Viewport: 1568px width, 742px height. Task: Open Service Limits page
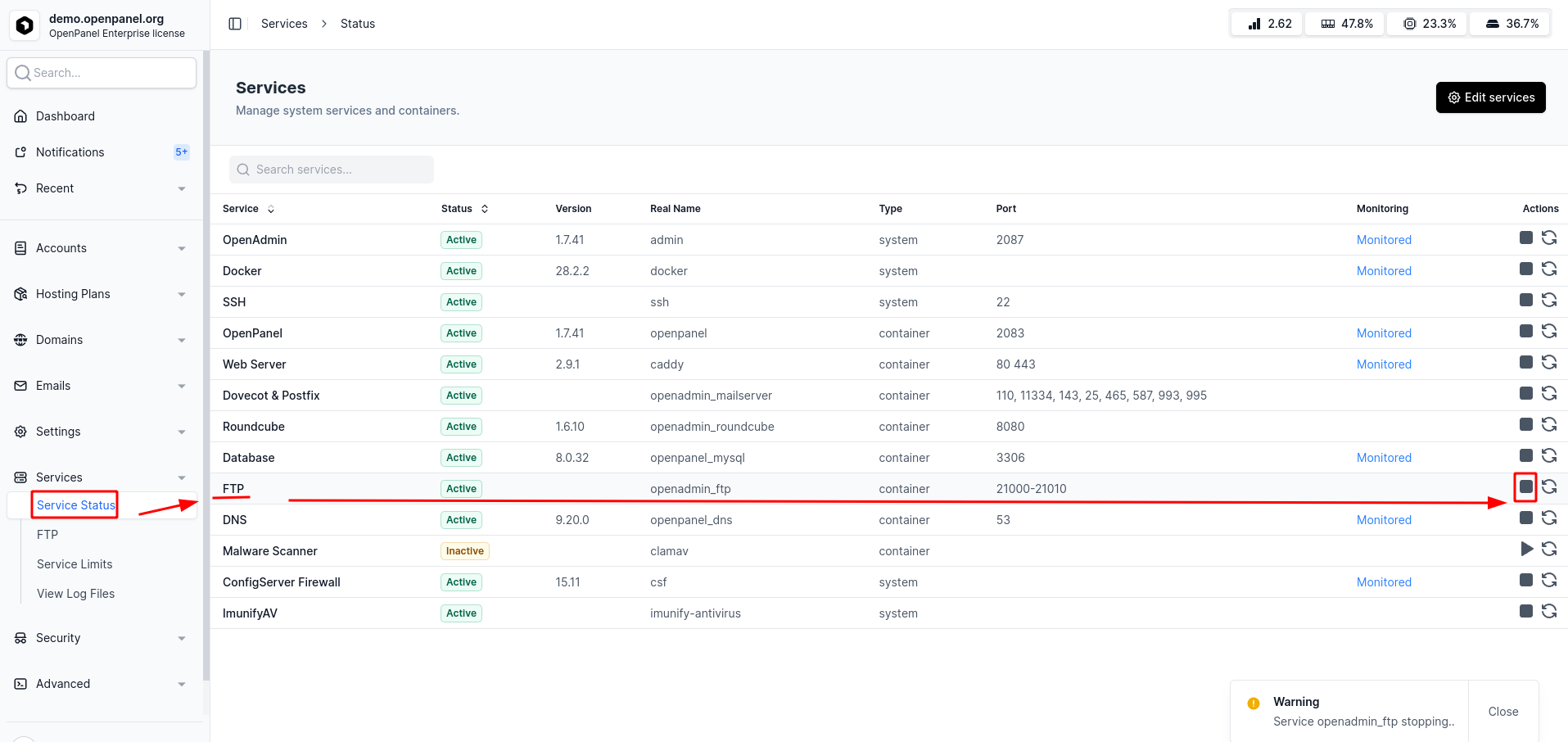(75, 564)
